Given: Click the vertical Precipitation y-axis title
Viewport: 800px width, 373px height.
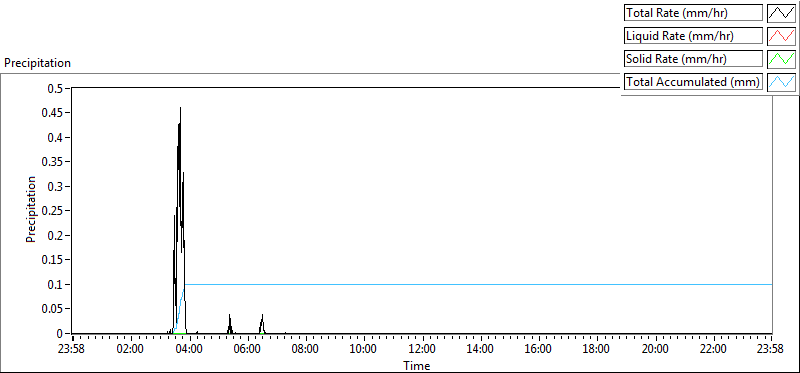Looking at the screenshot, I should point(31,209).
